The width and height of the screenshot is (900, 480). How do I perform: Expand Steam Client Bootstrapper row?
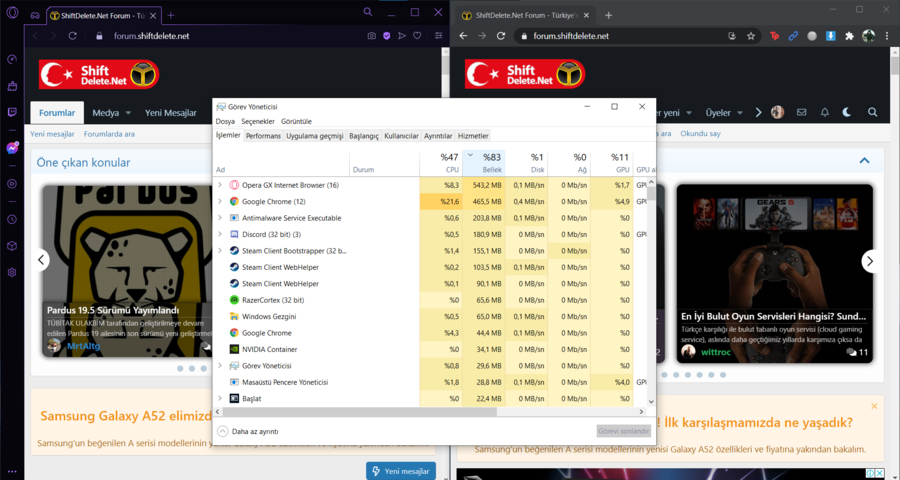click(x=219, y=251)
